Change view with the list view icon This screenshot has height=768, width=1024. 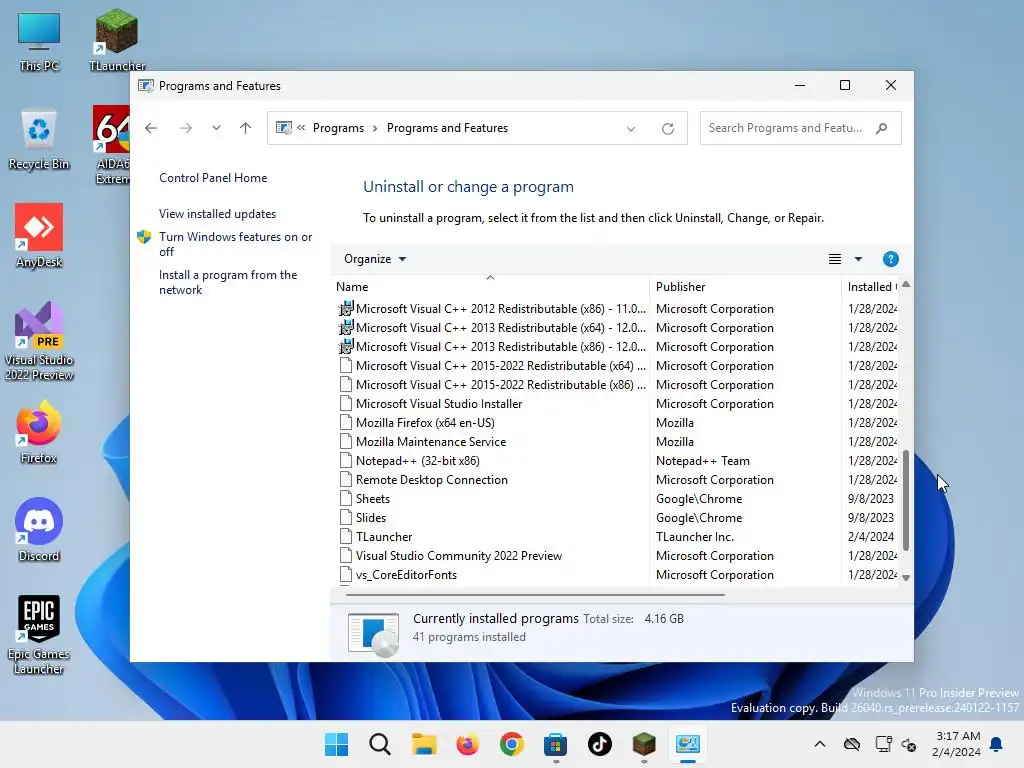tap(835, 259)
